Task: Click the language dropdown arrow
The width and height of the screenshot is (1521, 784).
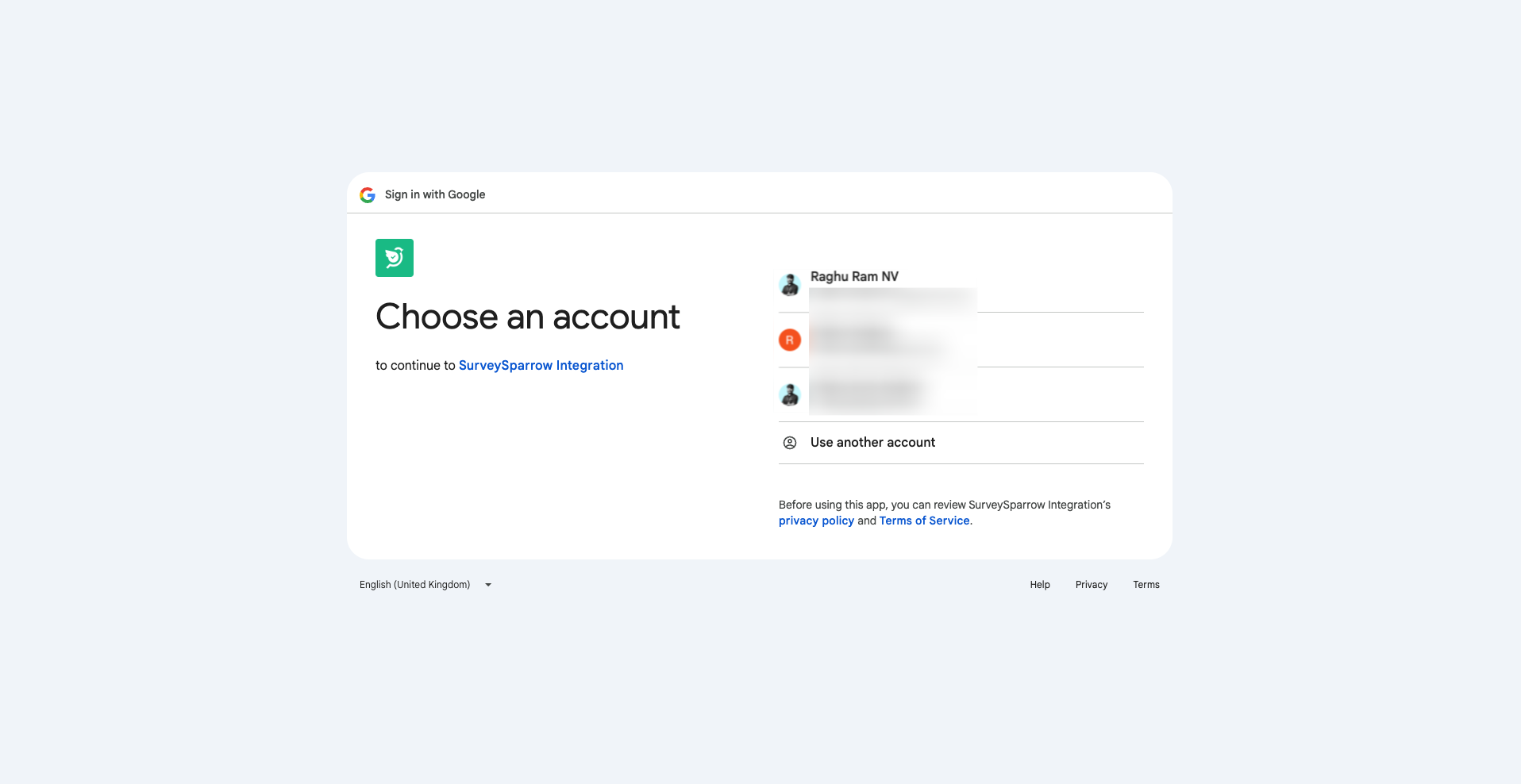Action: [x=488, y=585]
